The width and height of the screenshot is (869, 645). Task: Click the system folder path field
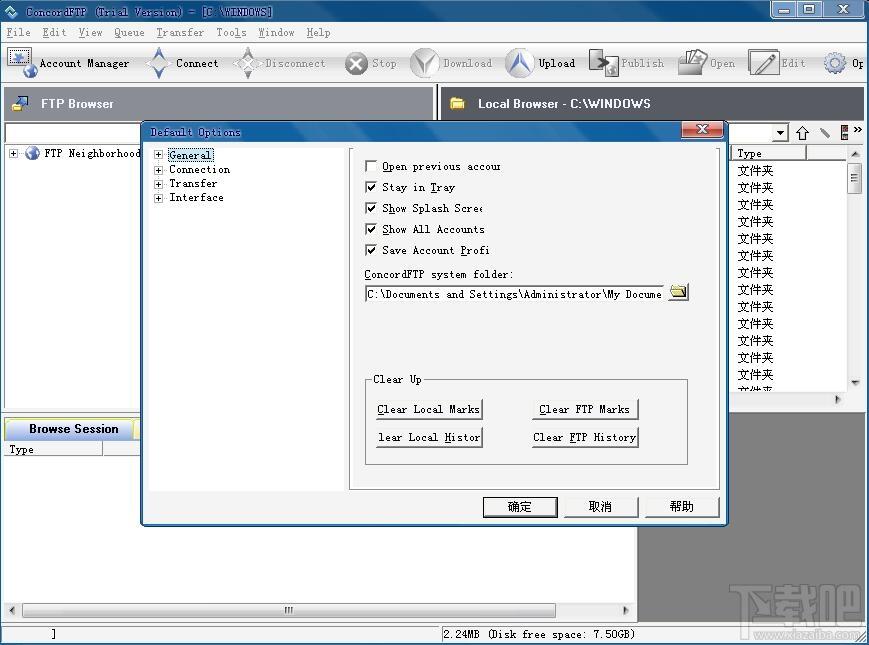(514, 294)
